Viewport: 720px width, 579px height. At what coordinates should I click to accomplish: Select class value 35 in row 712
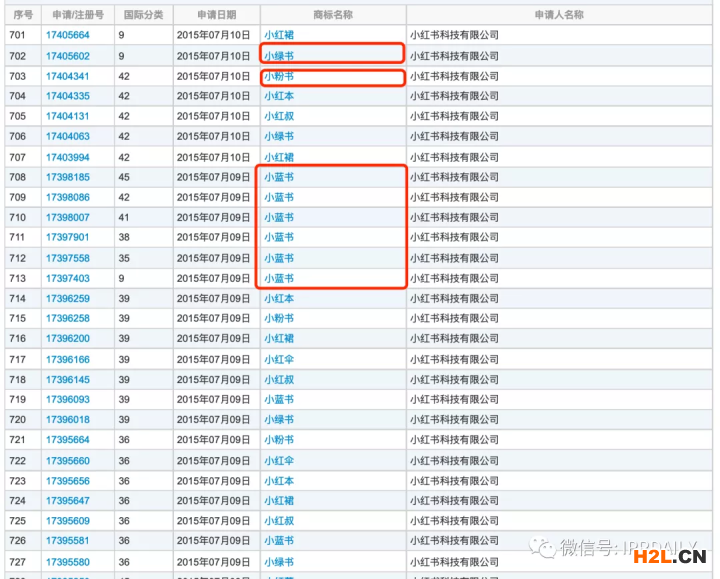tap(124, 259)
